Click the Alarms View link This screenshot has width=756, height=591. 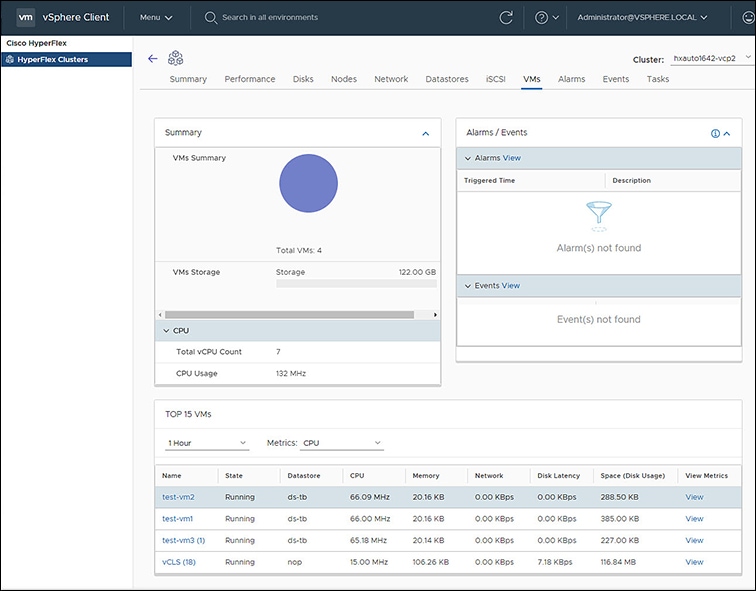(x=512, y=158)
